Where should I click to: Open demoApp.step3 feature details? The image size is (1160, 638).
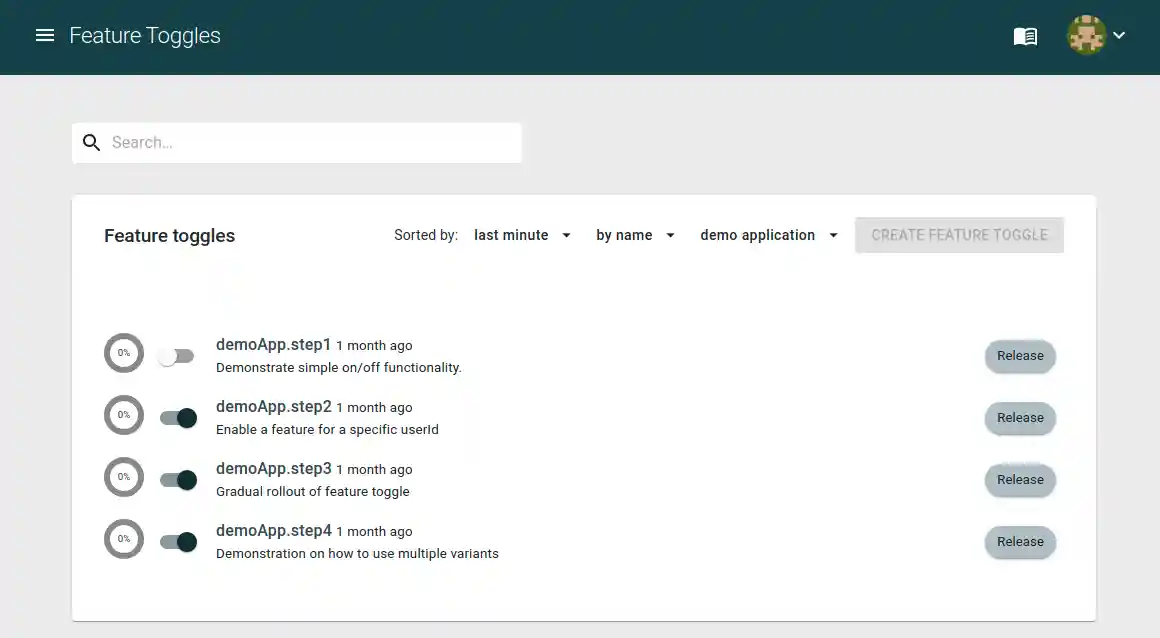pos(273,468)
